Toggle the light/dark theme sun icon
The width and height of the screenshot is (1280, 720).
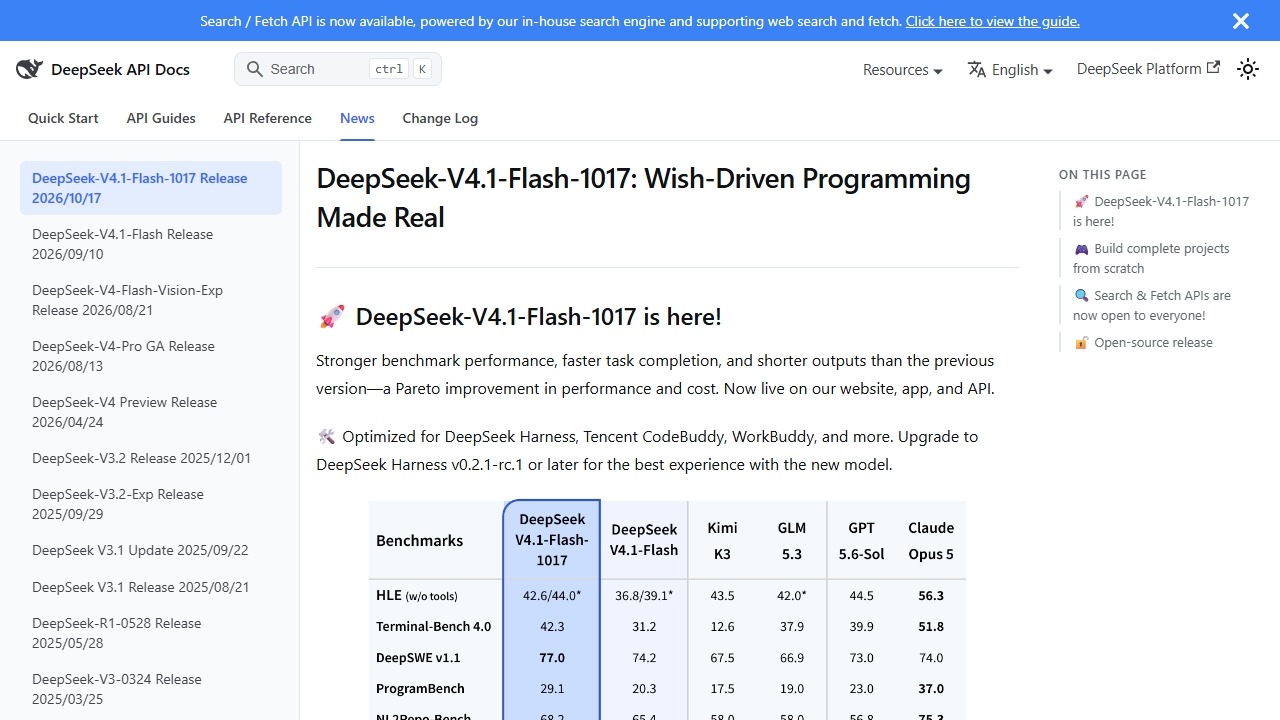coord(1247,69)
